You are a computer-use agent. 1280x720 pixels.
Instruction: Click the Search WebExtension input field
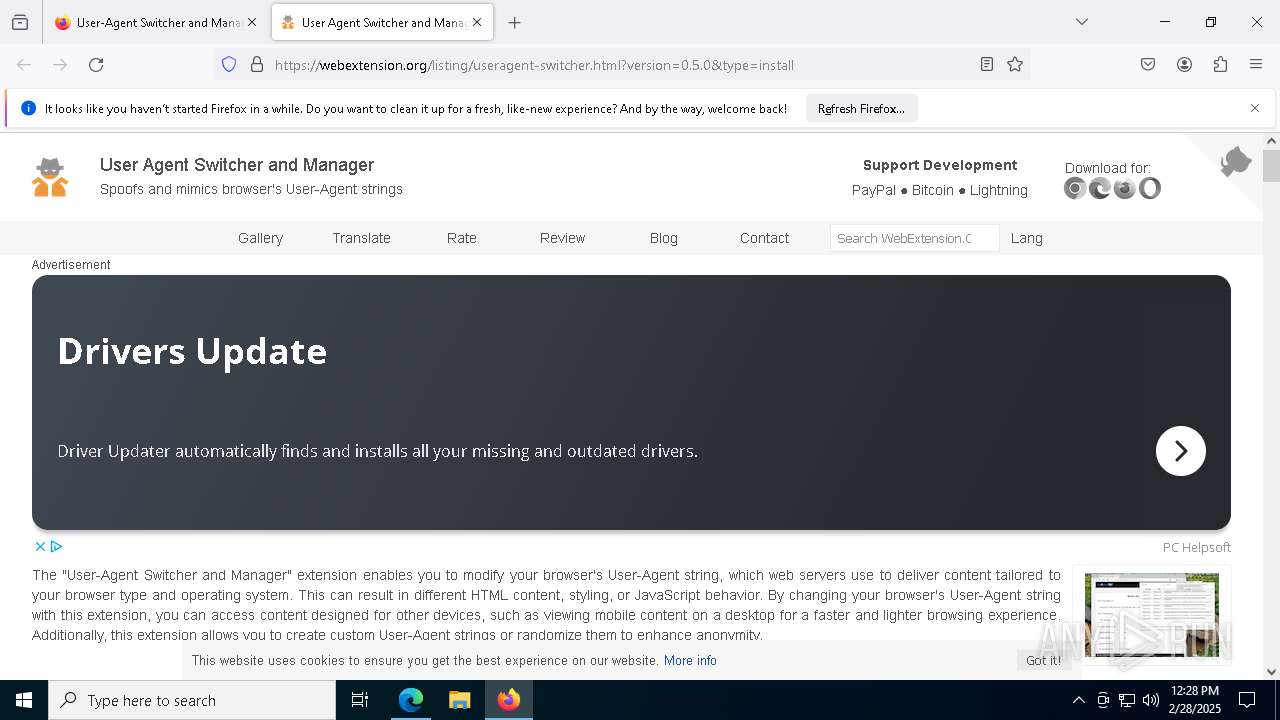[x=915, y=238]
